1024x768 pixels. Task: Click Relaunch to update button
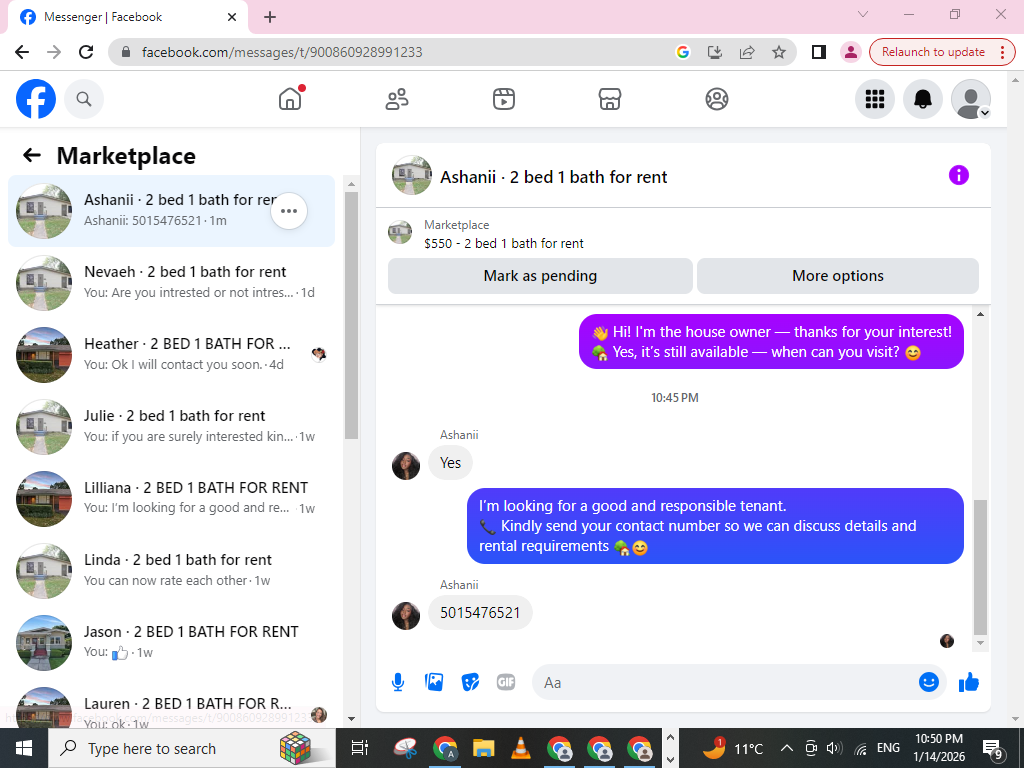(933, 52)
